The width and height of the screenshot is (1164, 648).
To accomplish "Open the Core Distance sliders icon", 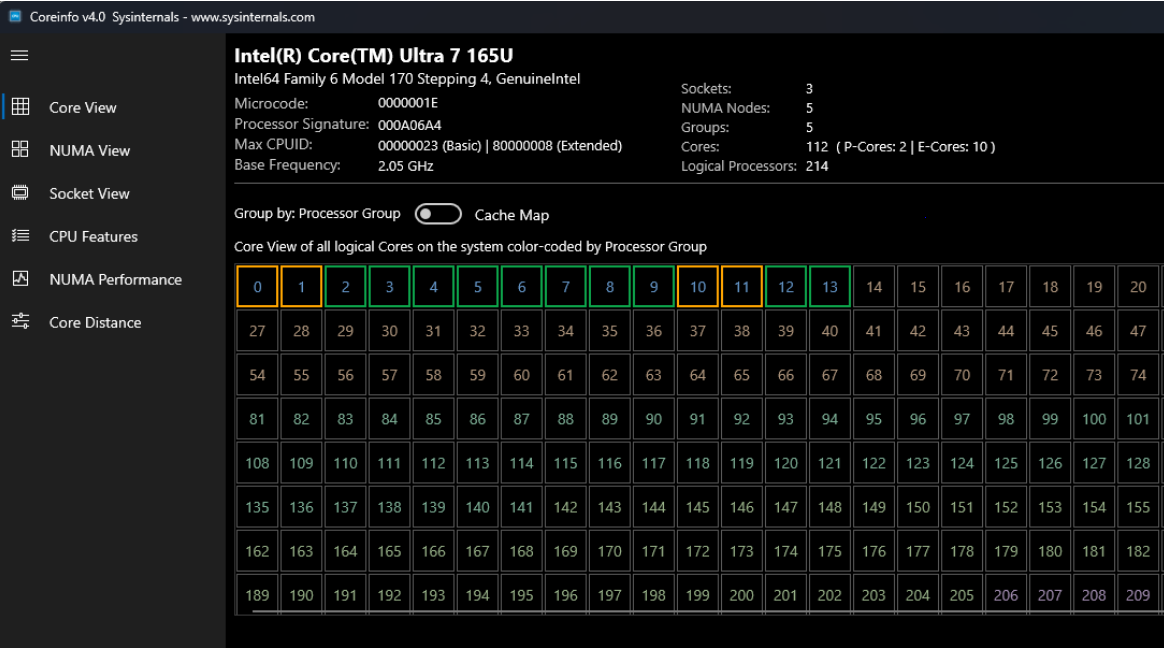I will pos(20,322).
